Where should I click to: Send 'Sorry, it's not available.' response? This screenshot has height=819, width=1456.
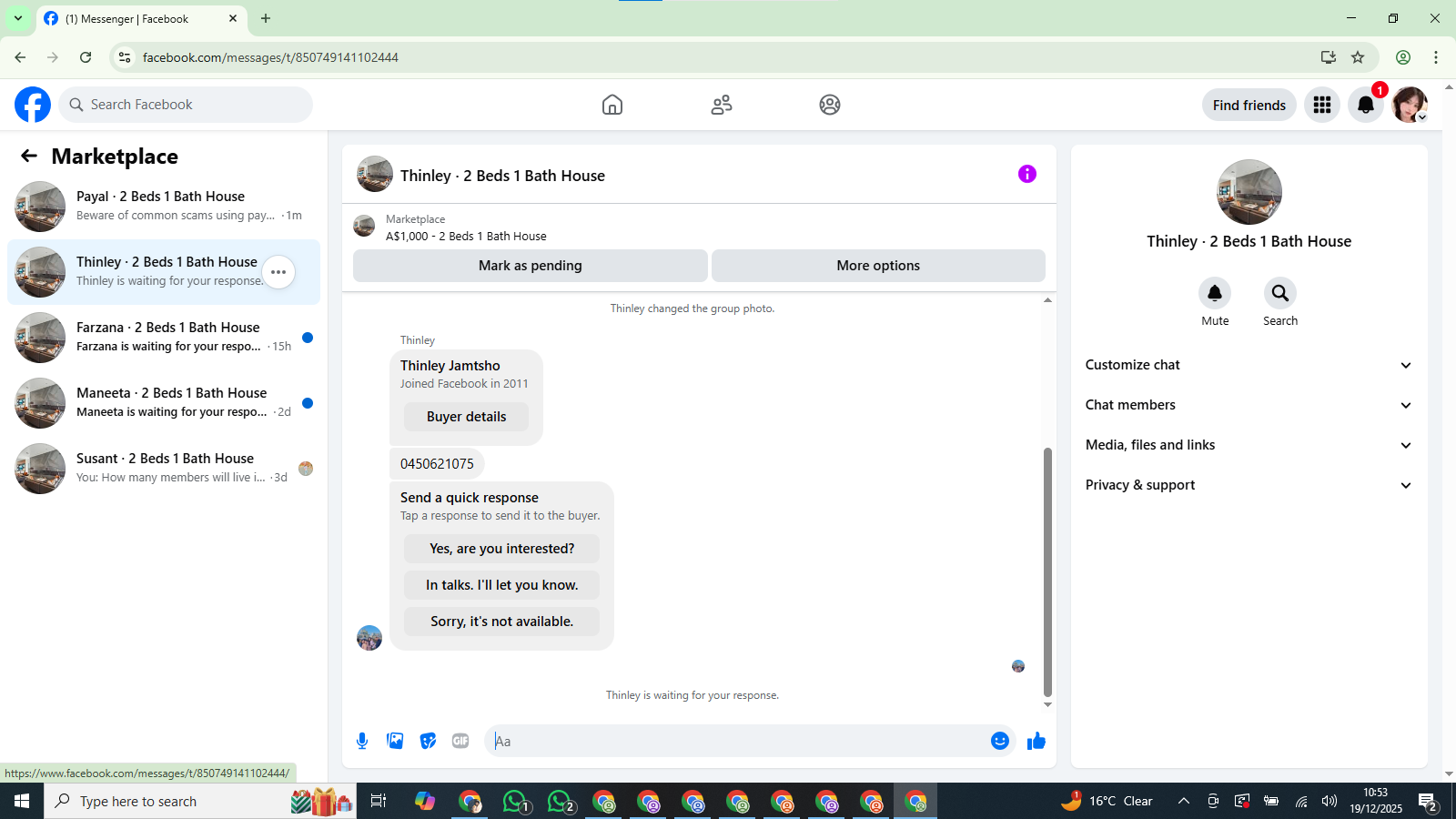pyautogui.click(x=501, y=622)
